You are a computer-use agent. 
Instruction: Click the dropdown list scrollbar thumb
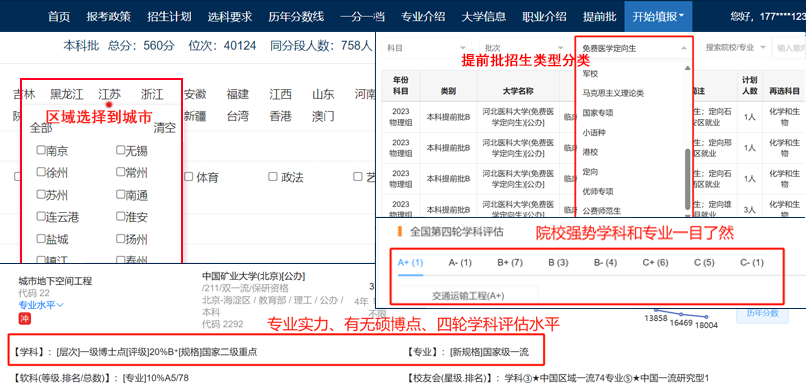(687, 177)
